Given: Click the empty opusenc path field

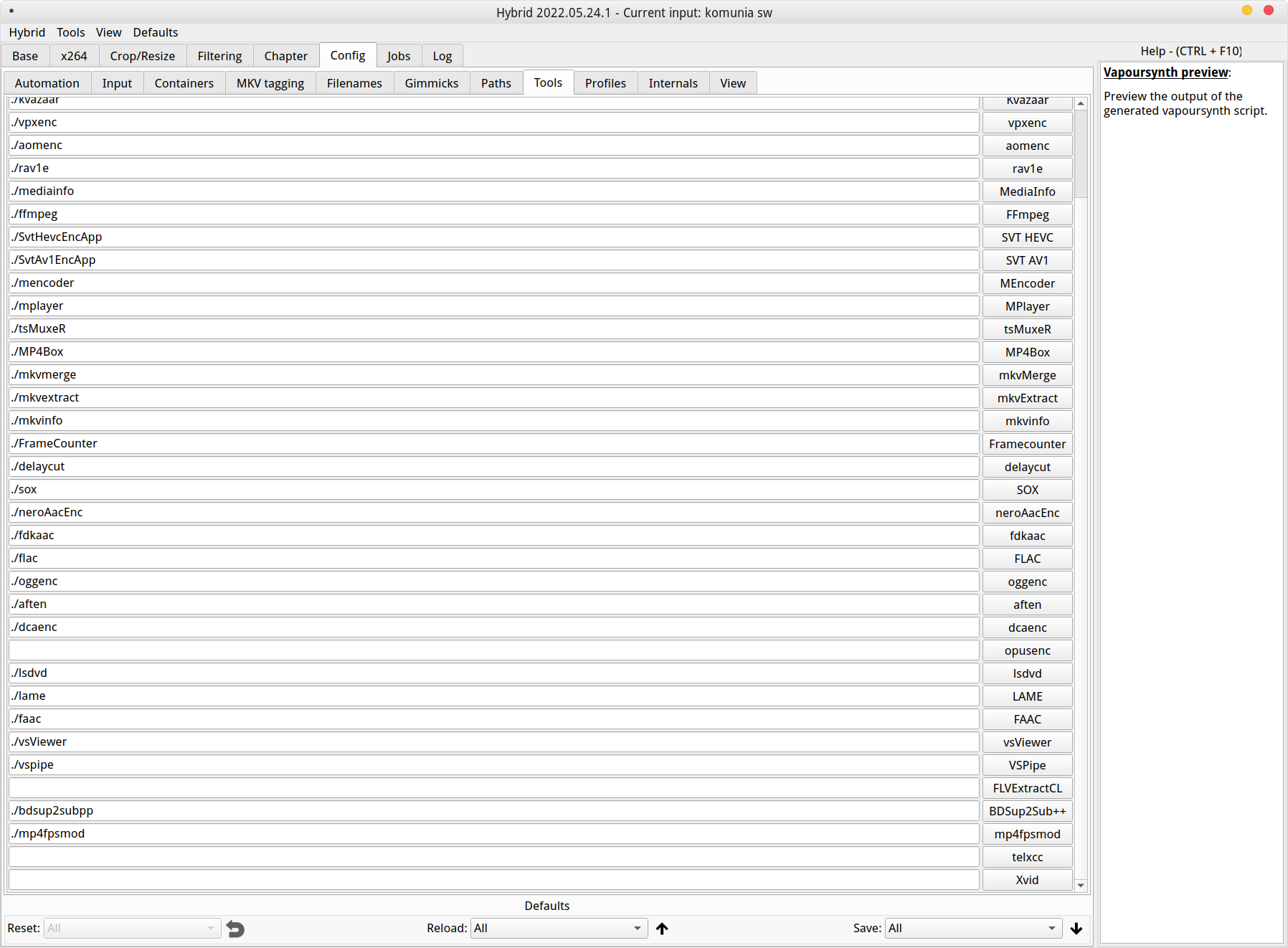Looking at the screenshot, I should (x=493, y=650).
